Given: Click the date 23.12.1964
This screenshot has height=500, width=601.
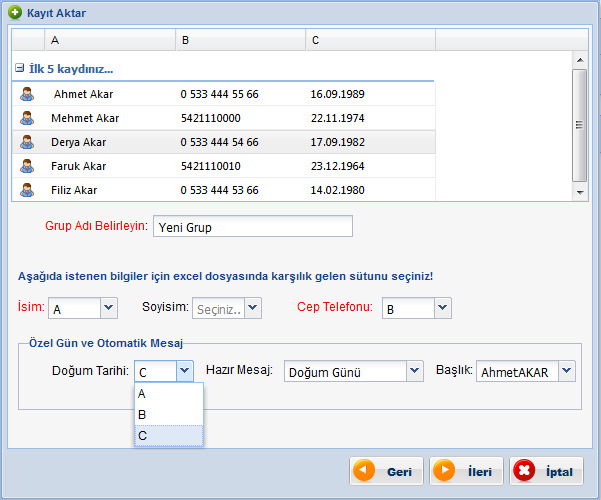Looking at the screenshot, I should coord(337,166).
